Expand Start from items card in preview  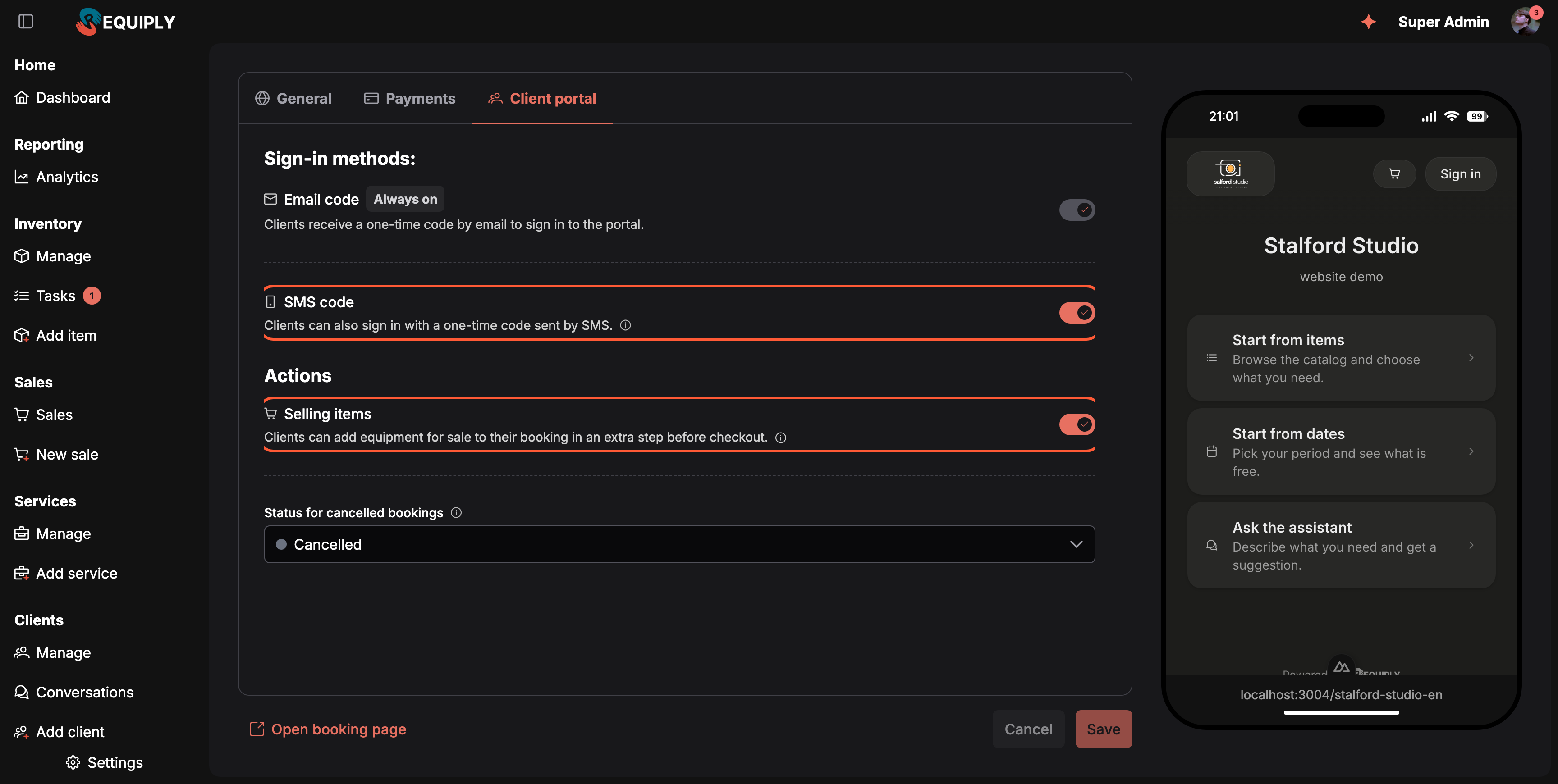coord(1341,358)
